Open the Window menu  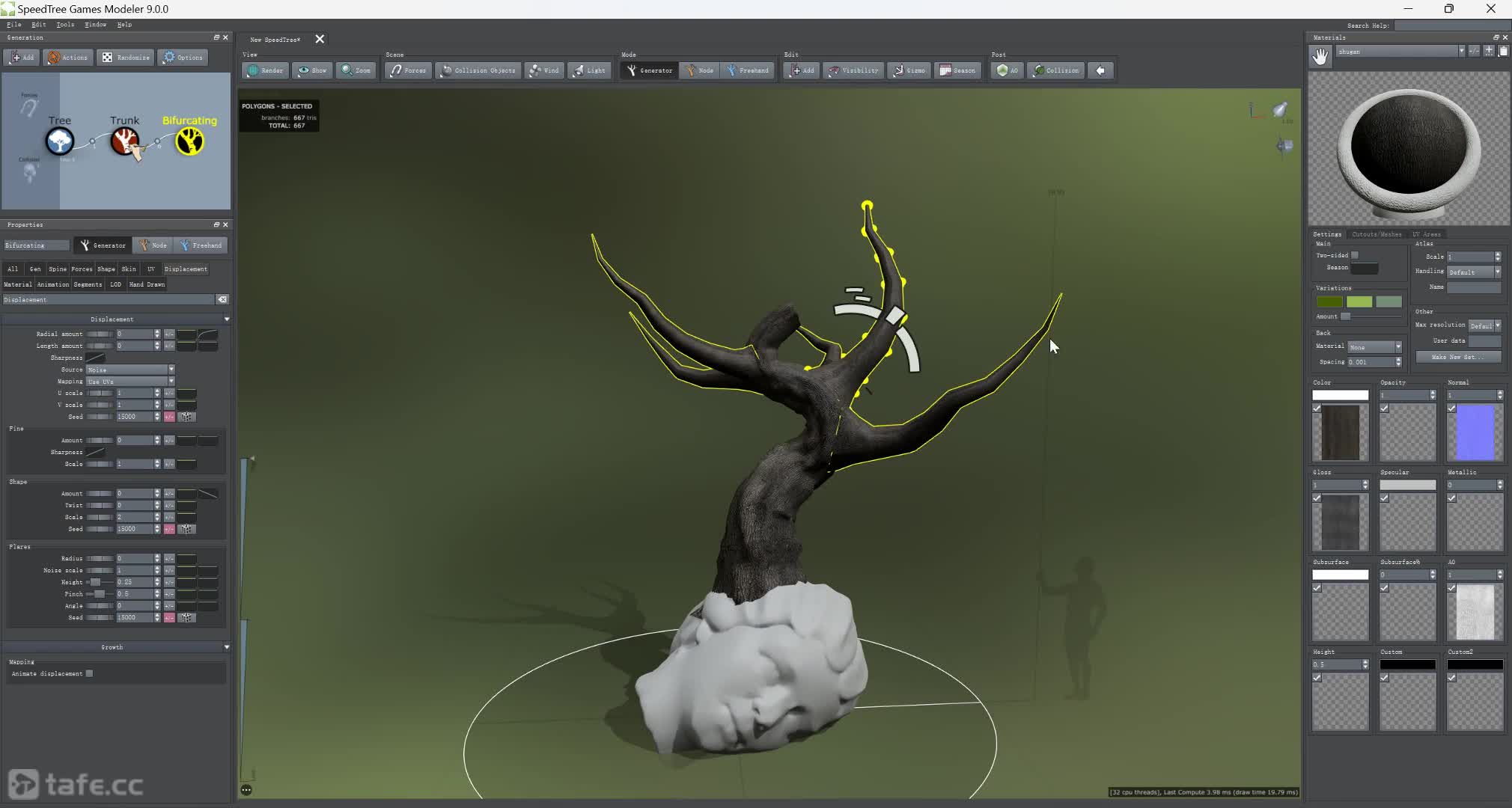pos(95,25)
